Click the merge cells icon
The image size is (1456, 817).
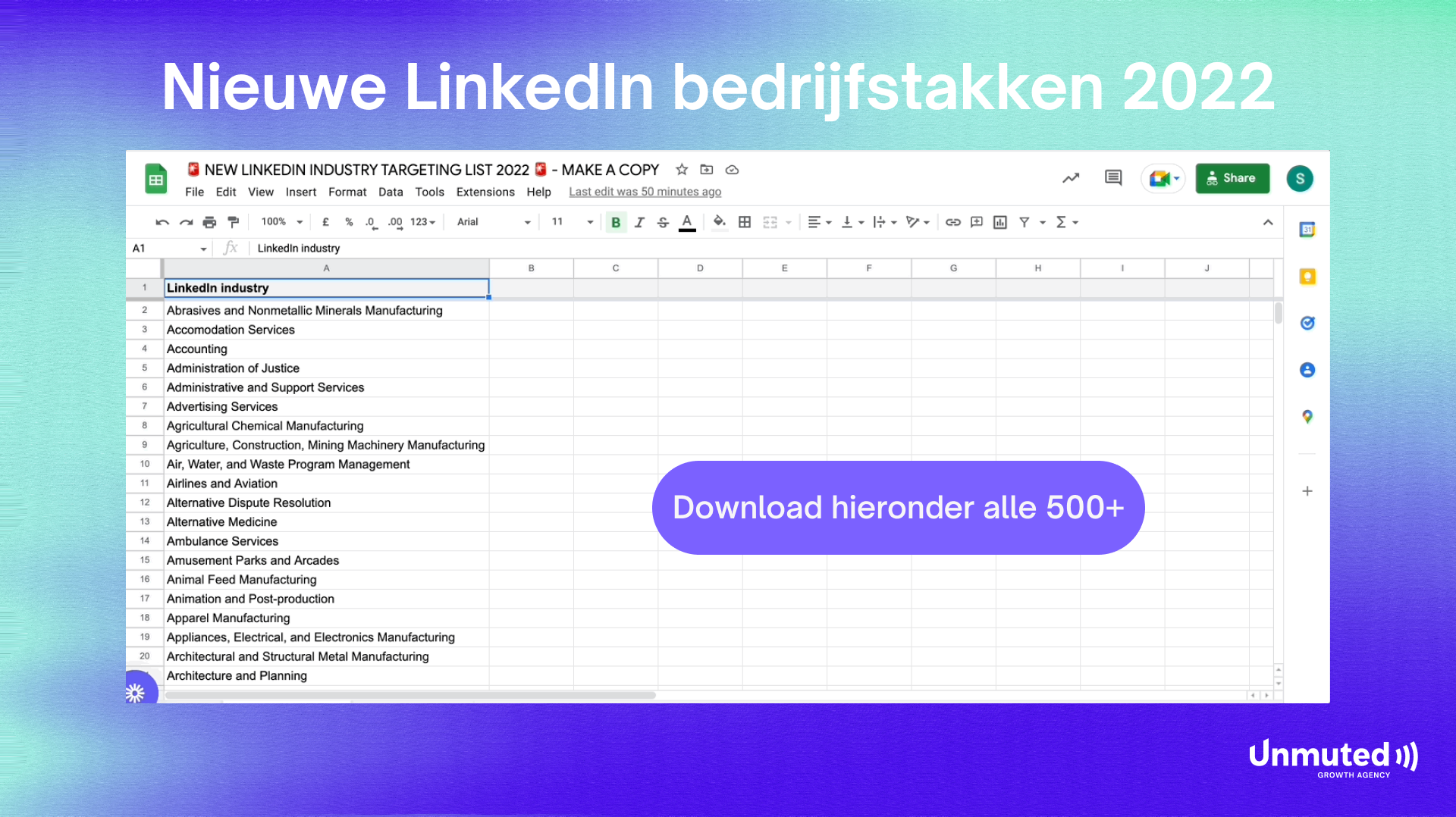point(770,222)
